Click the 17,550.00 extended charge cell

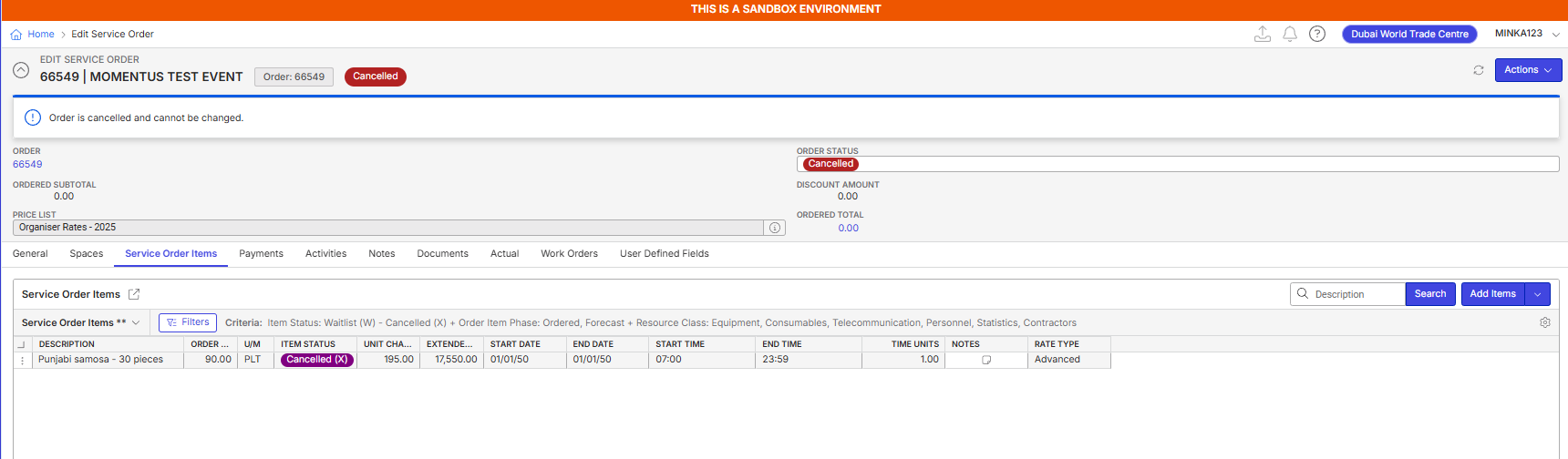[452, 360]
